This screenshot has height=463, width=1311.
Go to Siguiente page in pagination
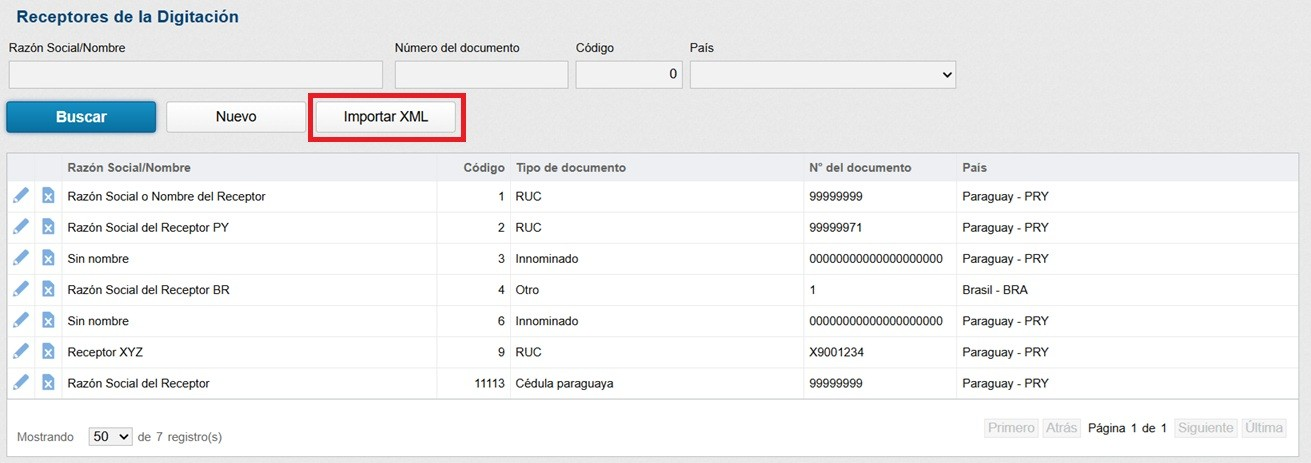coord(1205,428)
